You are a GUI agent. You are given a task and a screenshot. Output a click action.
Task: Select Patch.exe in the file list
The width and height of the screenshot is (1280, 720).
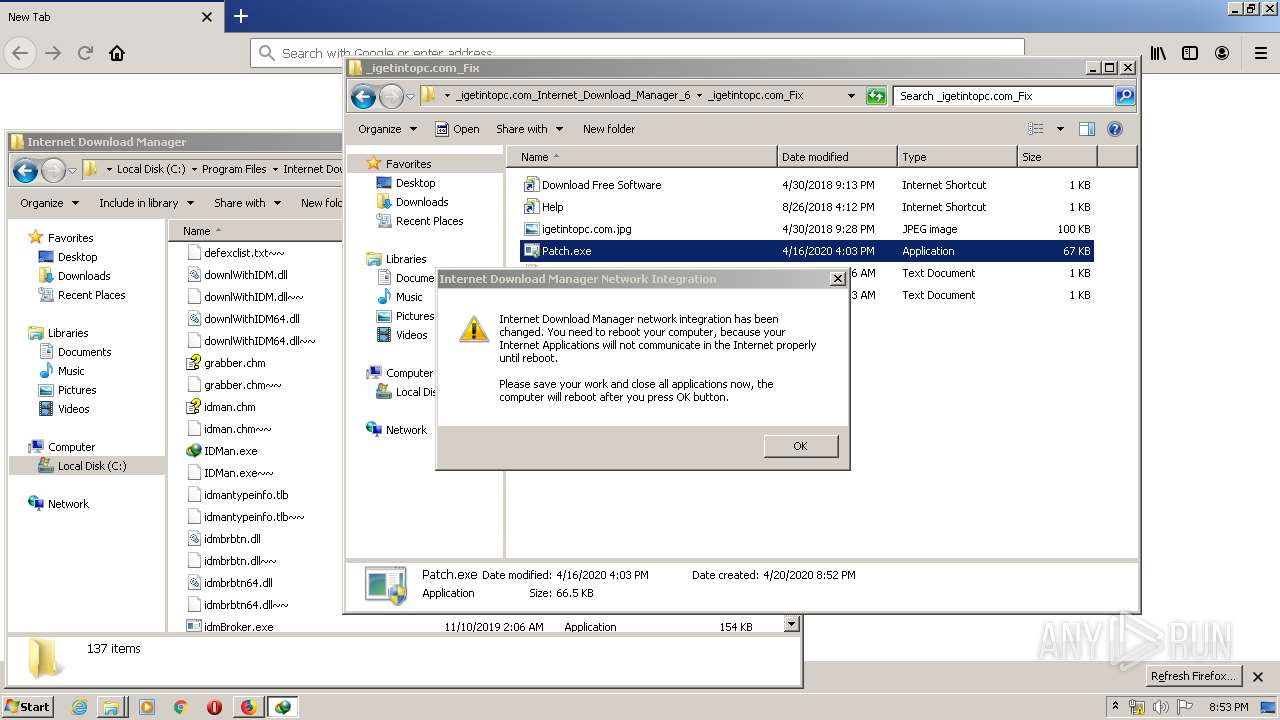click(807, 251)
